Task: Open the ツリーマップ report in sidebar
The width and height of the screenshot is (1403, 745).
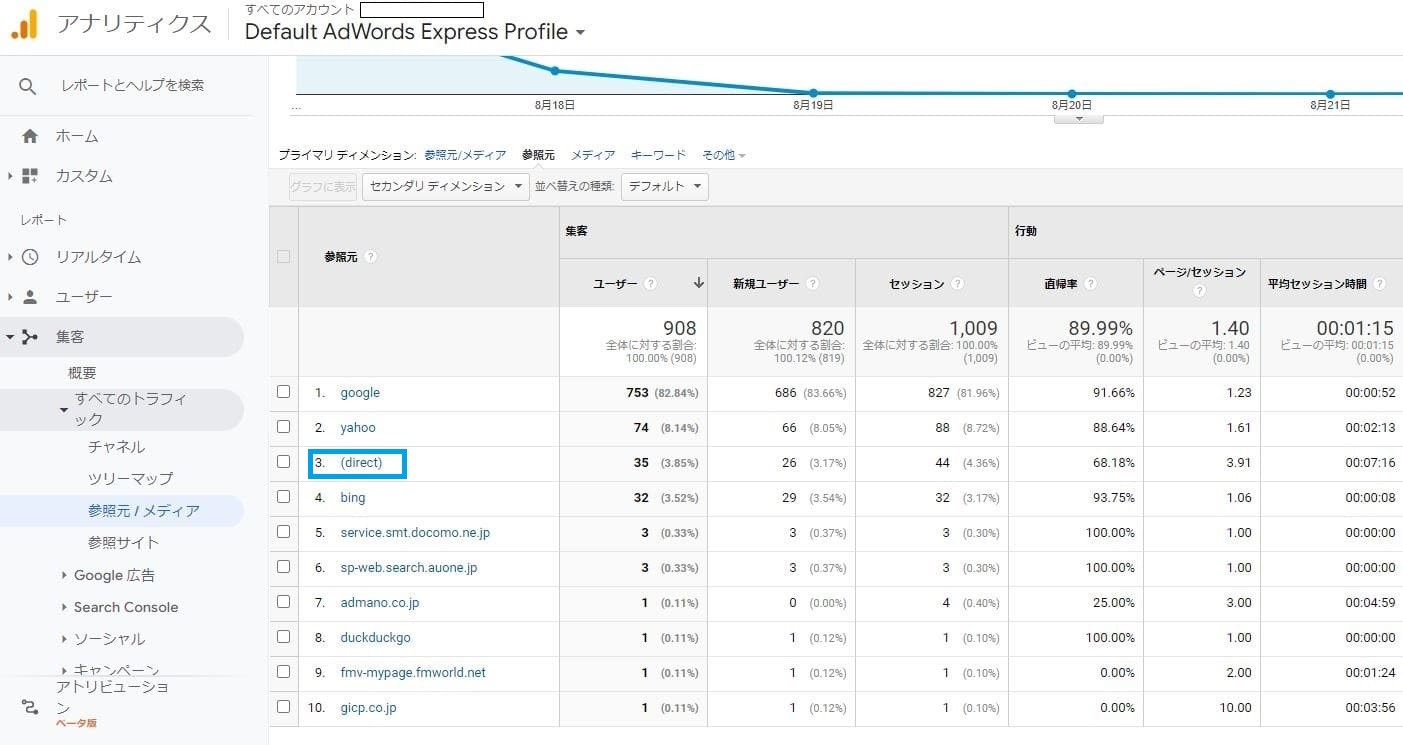Action: coord(130,479)
